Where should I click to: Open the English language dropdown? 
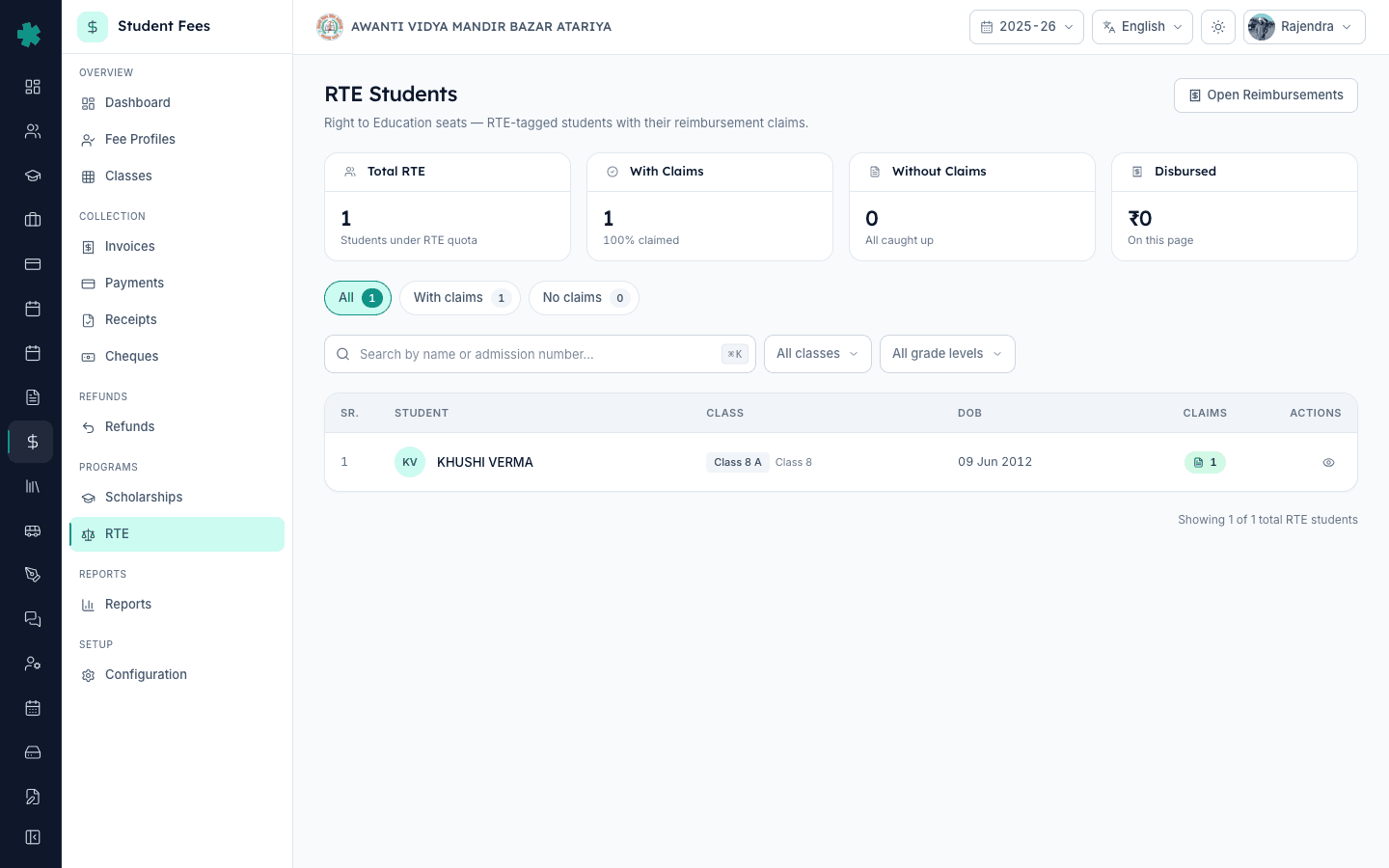point(1142,27)
